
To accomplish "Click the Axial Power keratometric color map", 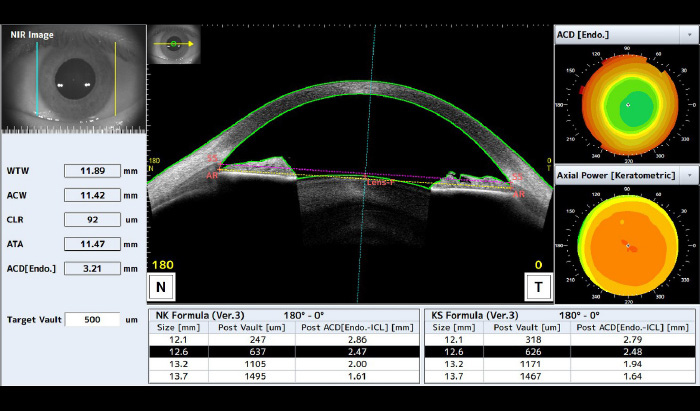I will point(628,245).
